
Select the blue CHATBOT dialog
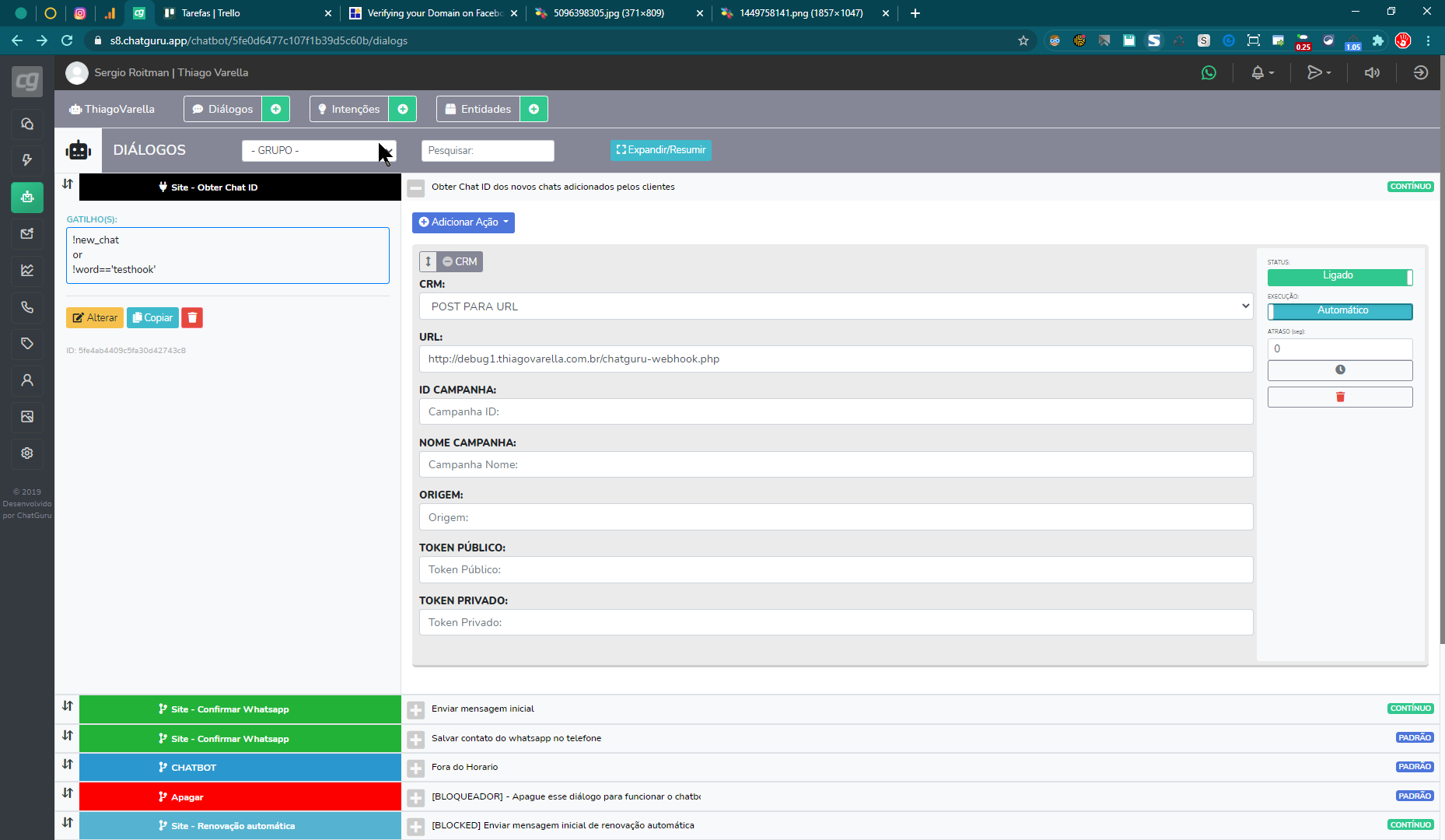[240, 767]
